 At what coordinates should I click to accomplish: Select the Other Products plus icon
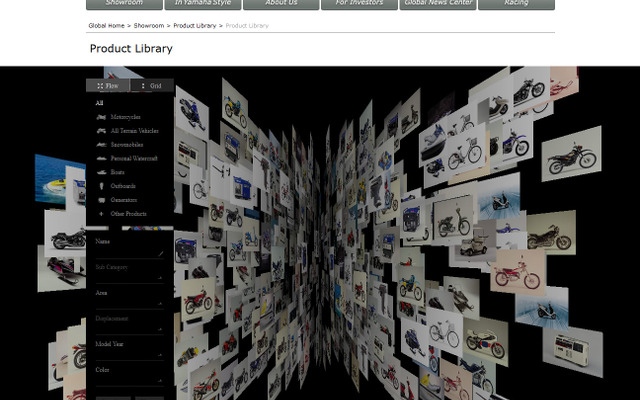(101, 214)
